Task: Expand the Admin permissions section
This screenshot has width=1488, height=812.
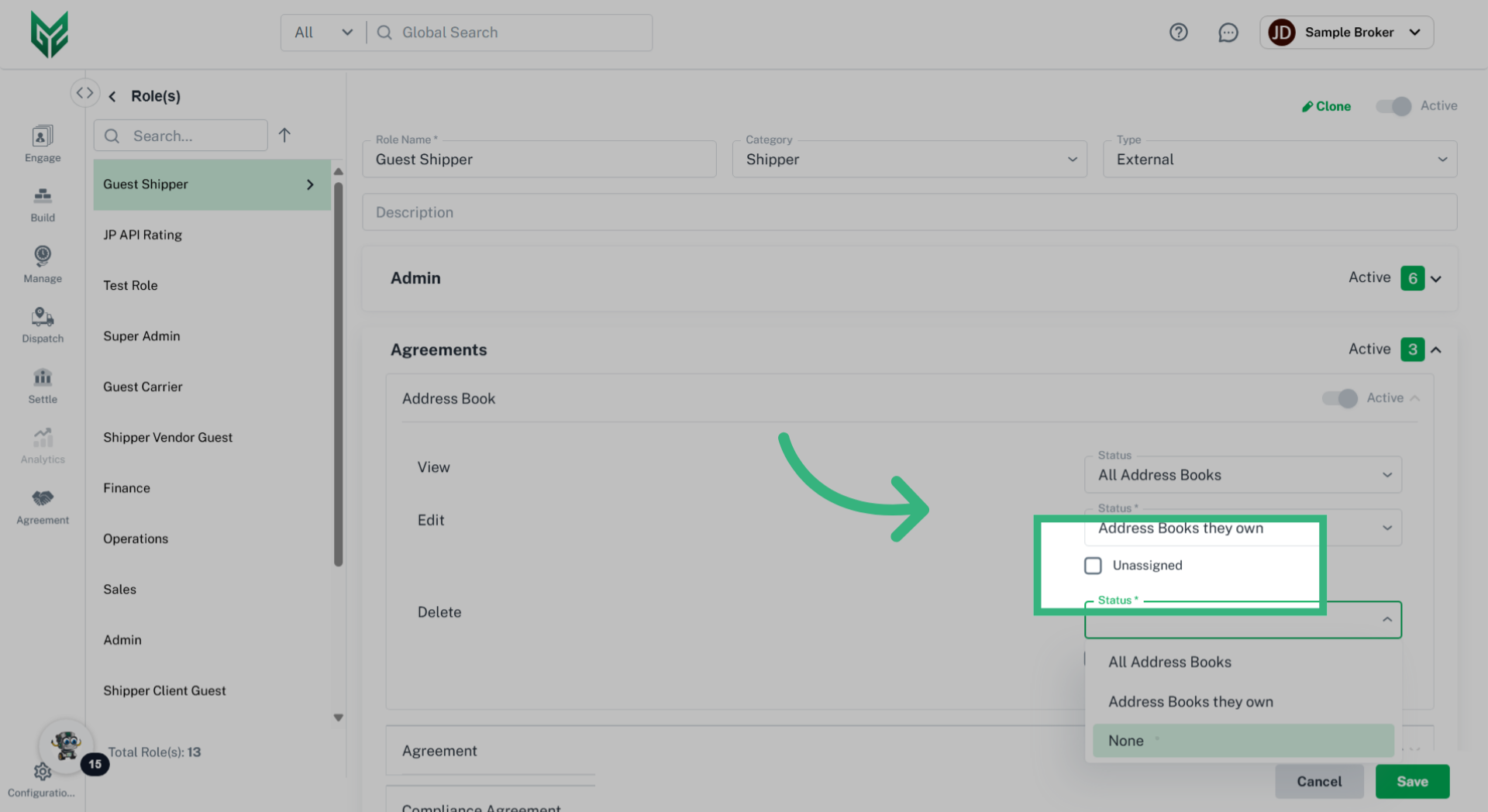Action: [1435, 279]
